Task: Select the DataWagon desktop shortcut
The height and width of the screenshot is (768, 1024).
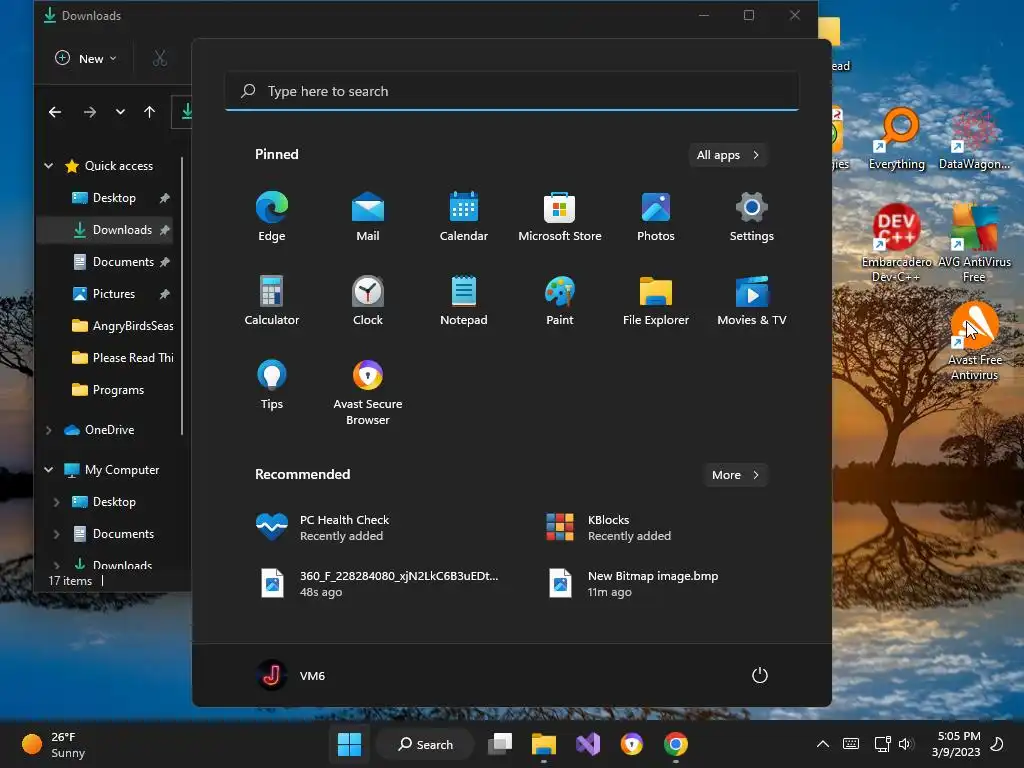Action: (974, 139)
